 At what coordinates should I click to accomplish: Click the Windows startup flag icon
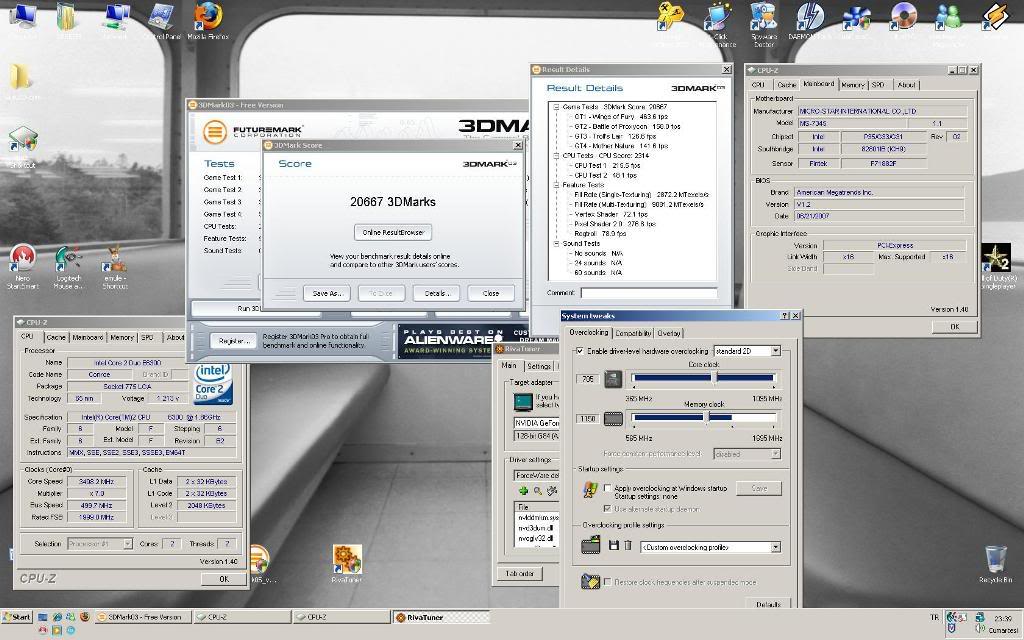pyautogui.click(x=590, y=490)
